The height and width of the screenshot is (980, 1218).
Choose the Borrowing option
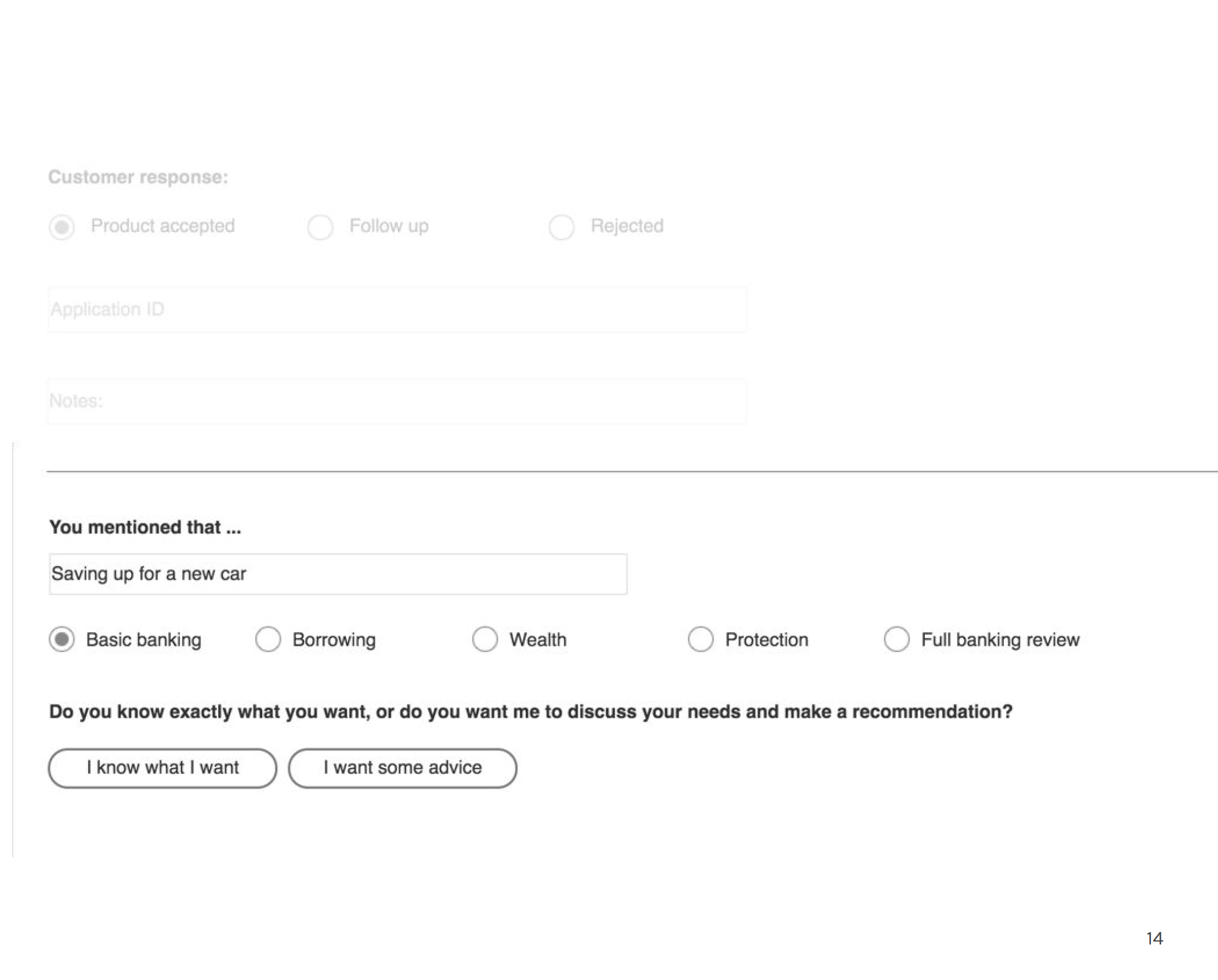pyautogui.click(x=268, y=639)
